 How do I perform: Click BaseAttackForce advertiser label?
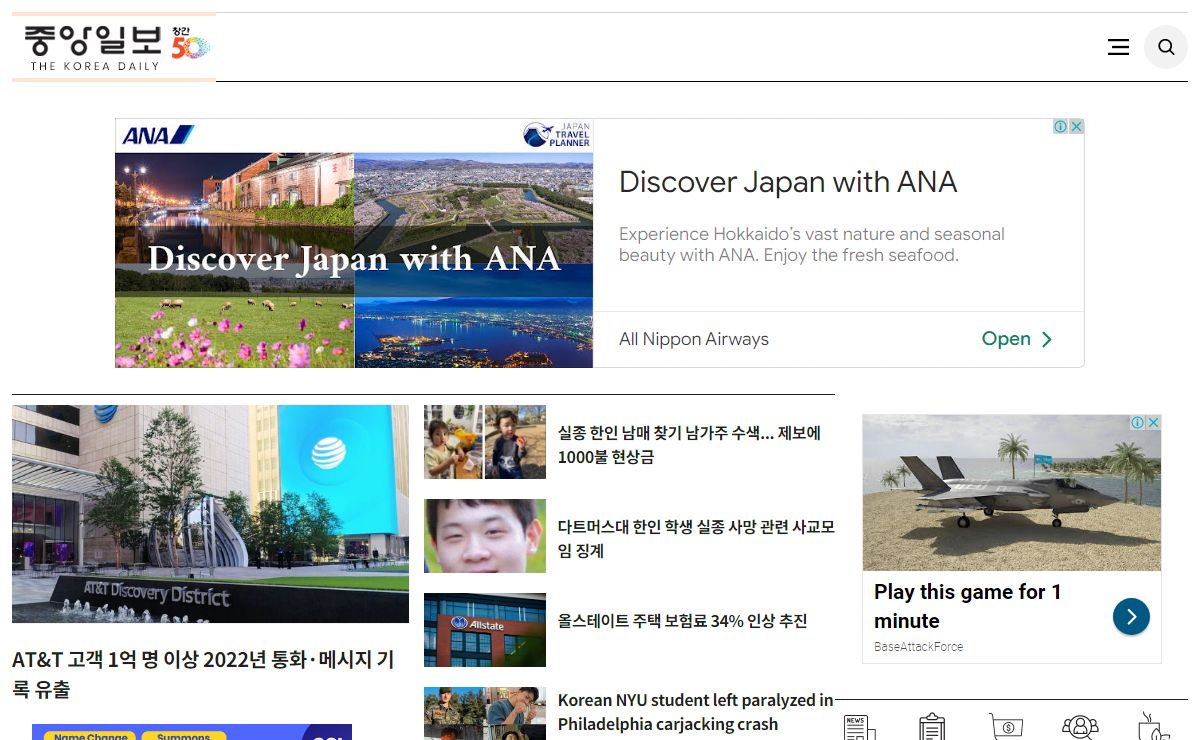(918, 647)
